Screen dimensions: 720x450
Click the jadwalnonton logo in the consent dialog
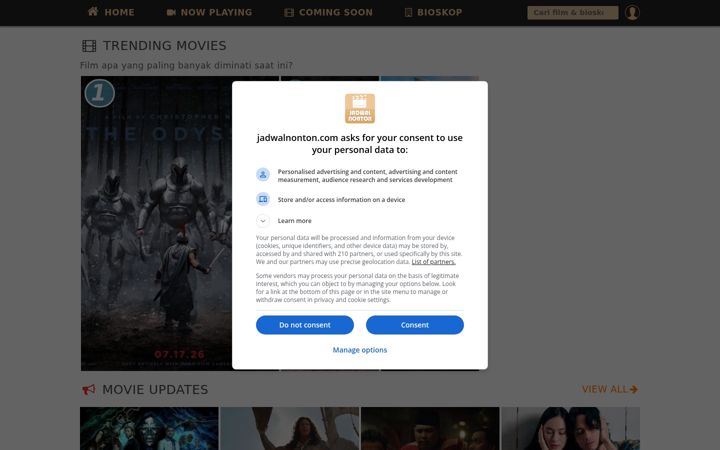click(x=360, y=109)
